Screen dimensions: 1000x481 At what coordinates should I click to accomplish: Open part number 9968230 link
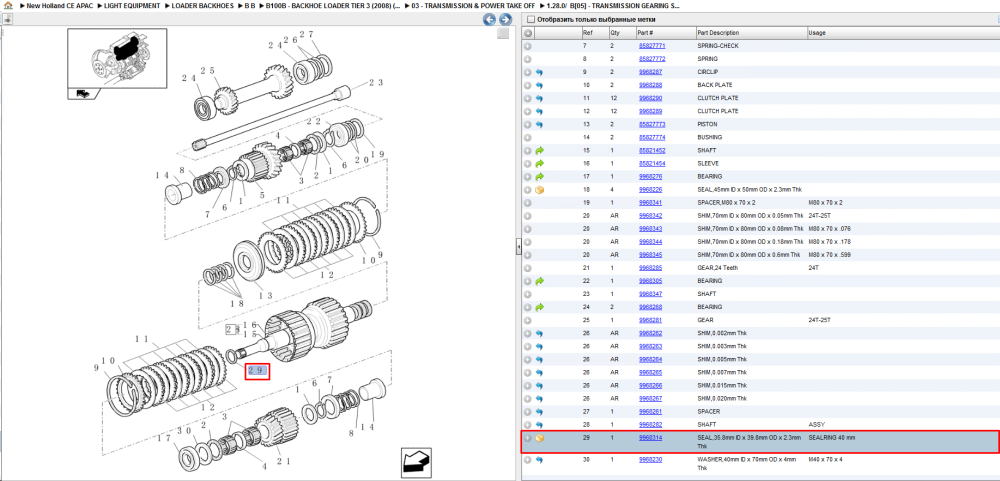click(x=651, y=459)
